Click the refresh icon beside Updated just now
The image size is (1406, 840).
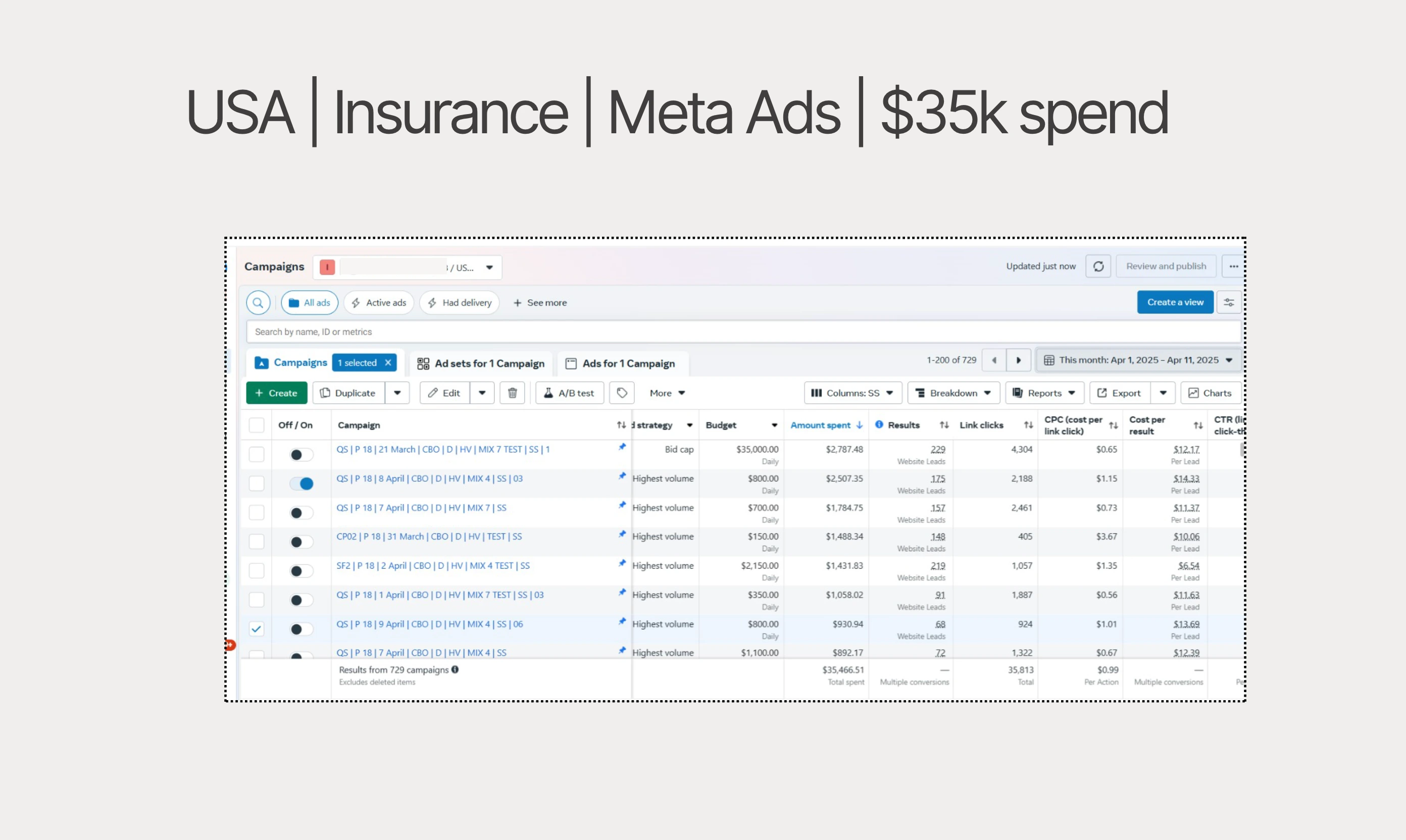(x=1098, y=267)
